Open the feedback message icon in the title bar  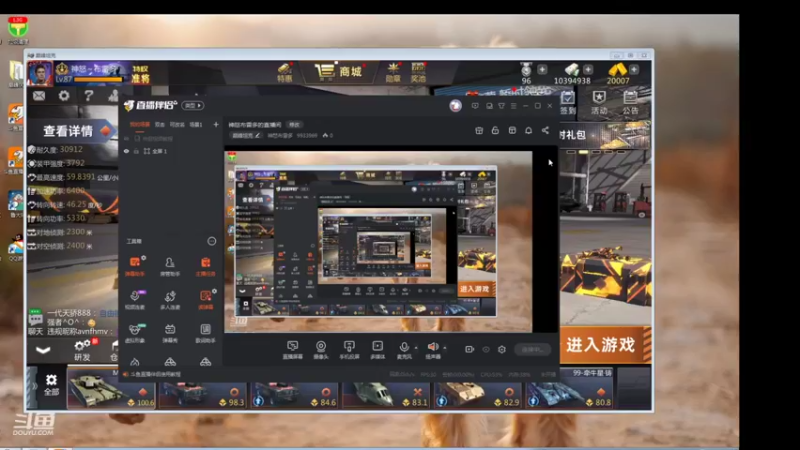coord(475,106)
